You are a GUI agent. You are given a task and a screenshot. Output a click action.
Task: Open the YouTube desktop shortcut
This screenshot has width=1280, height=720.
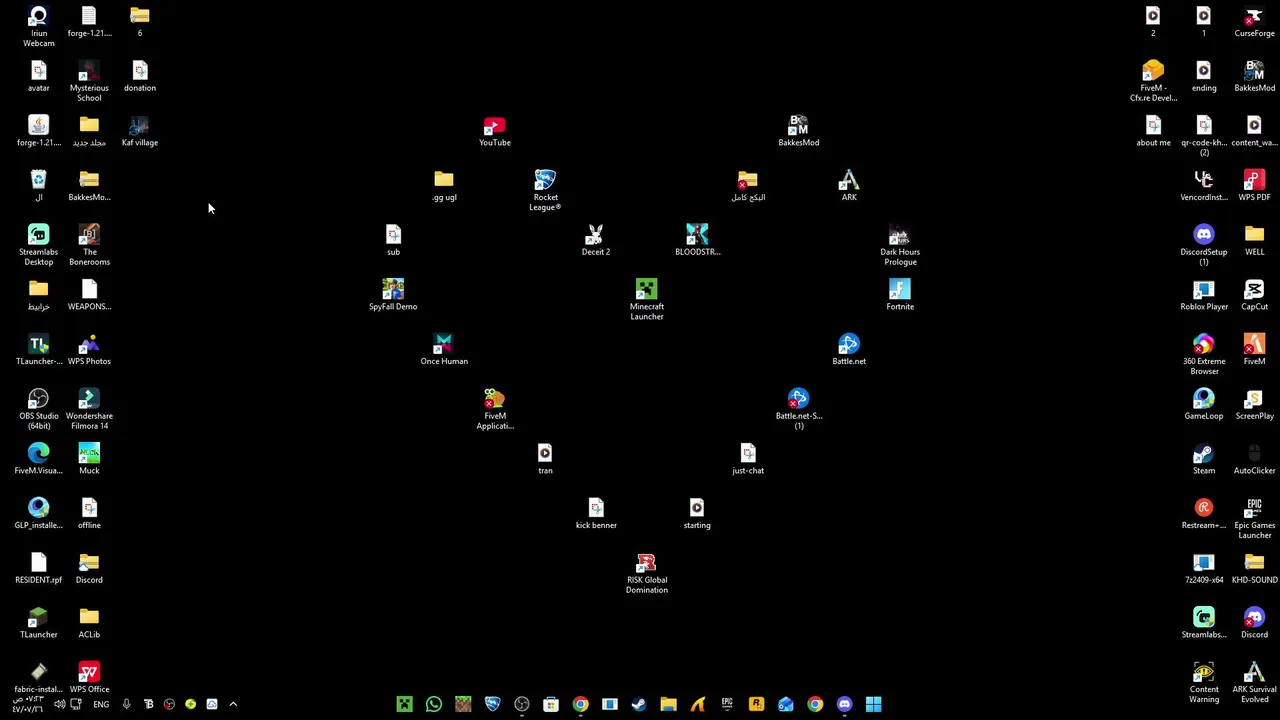pyautogui.click(x=495, y=131)
